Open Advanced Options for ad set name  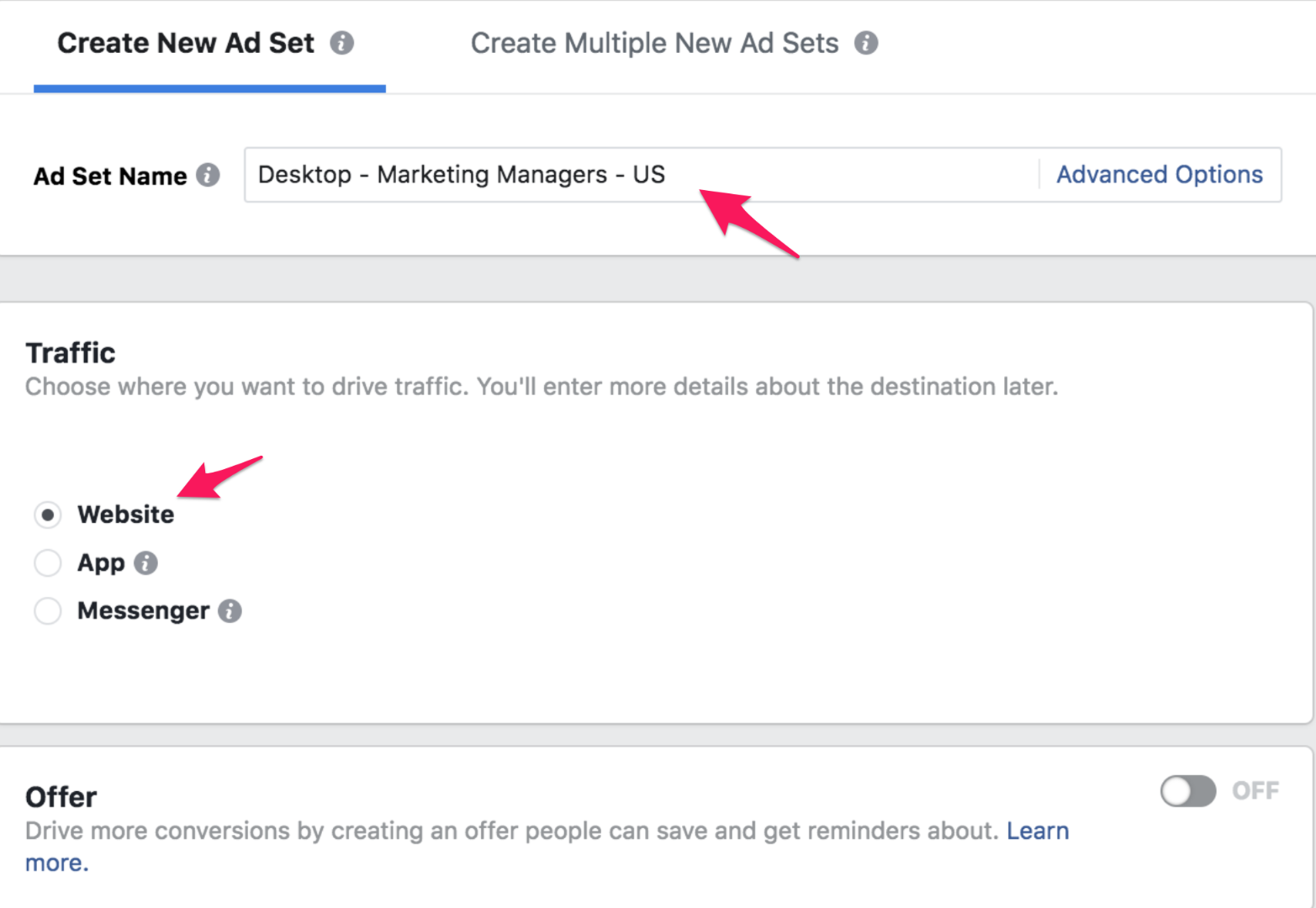(x=1160, y=174)
